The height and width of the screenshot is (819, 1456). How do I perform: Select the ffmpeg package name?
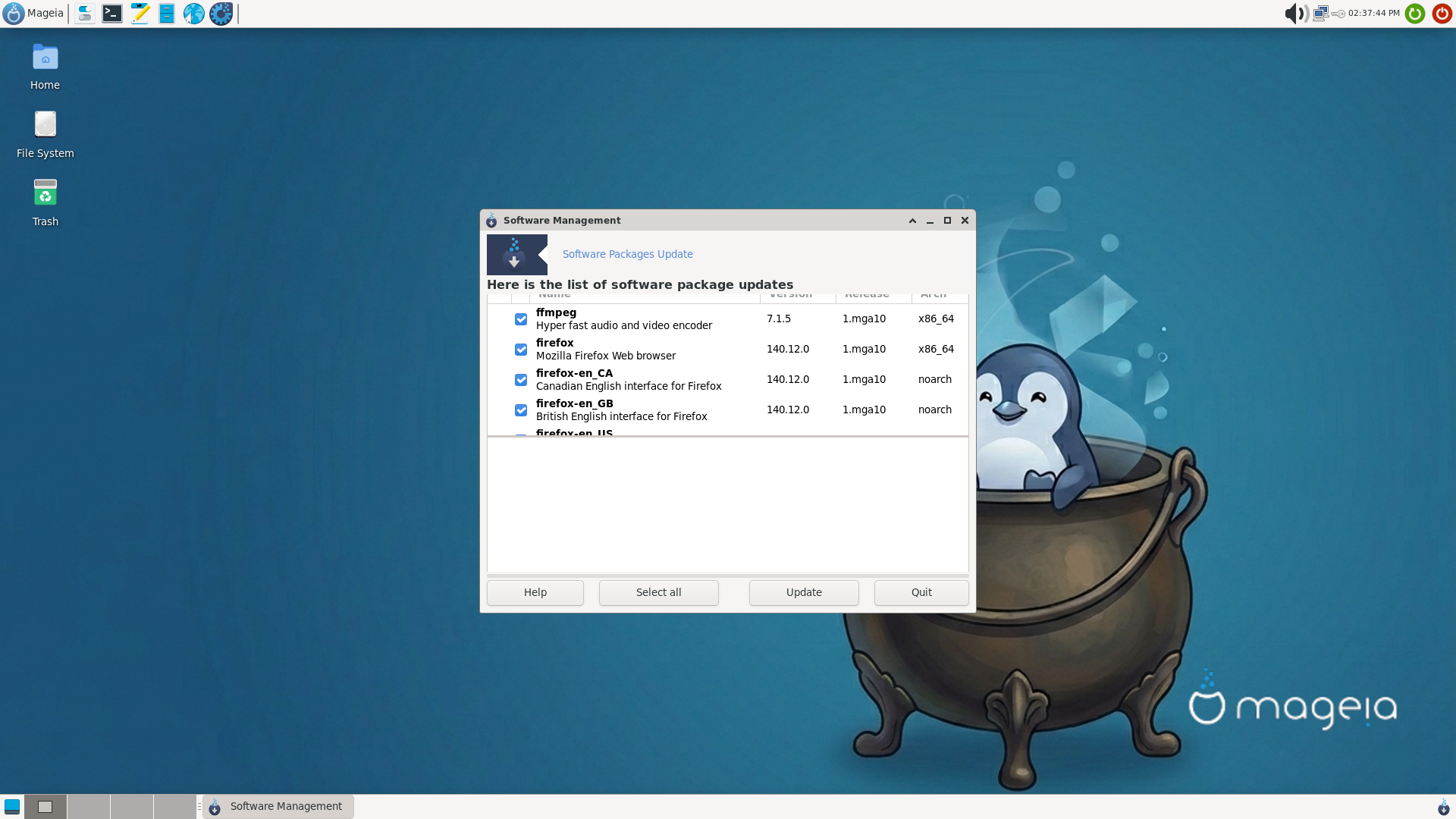556,312
